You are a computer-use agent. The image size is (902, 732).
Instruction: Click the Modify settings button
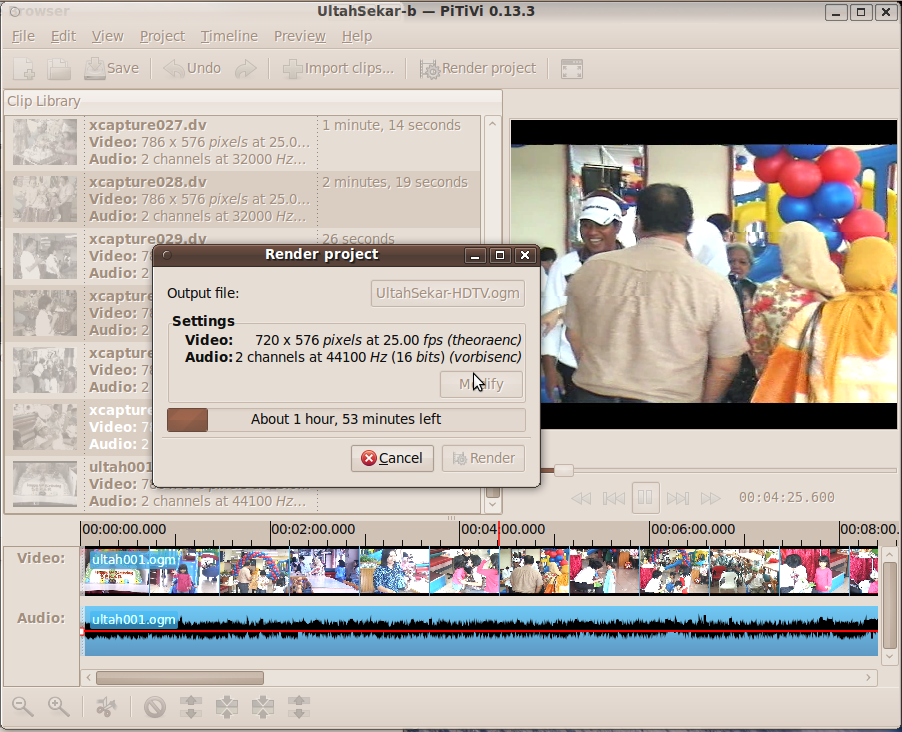click(x=481, y=384)
